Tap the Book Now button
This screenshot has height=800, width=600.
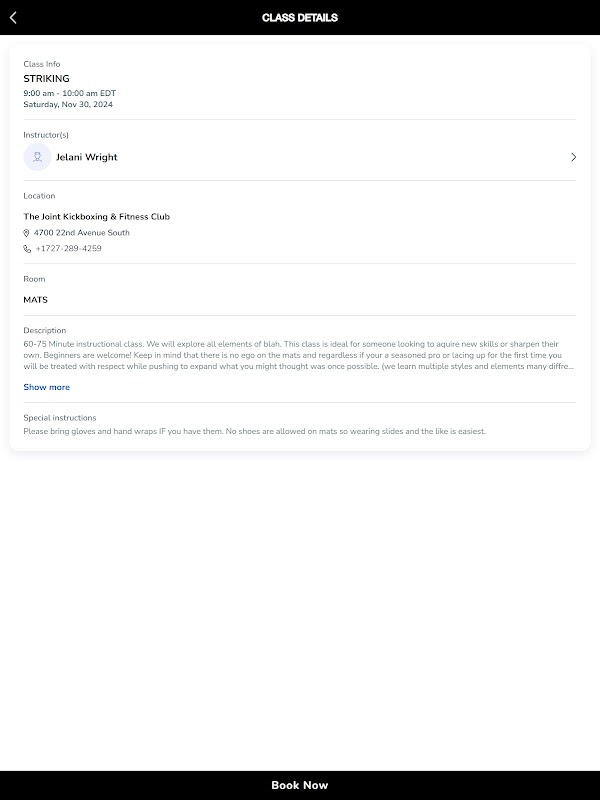point(300,785)
